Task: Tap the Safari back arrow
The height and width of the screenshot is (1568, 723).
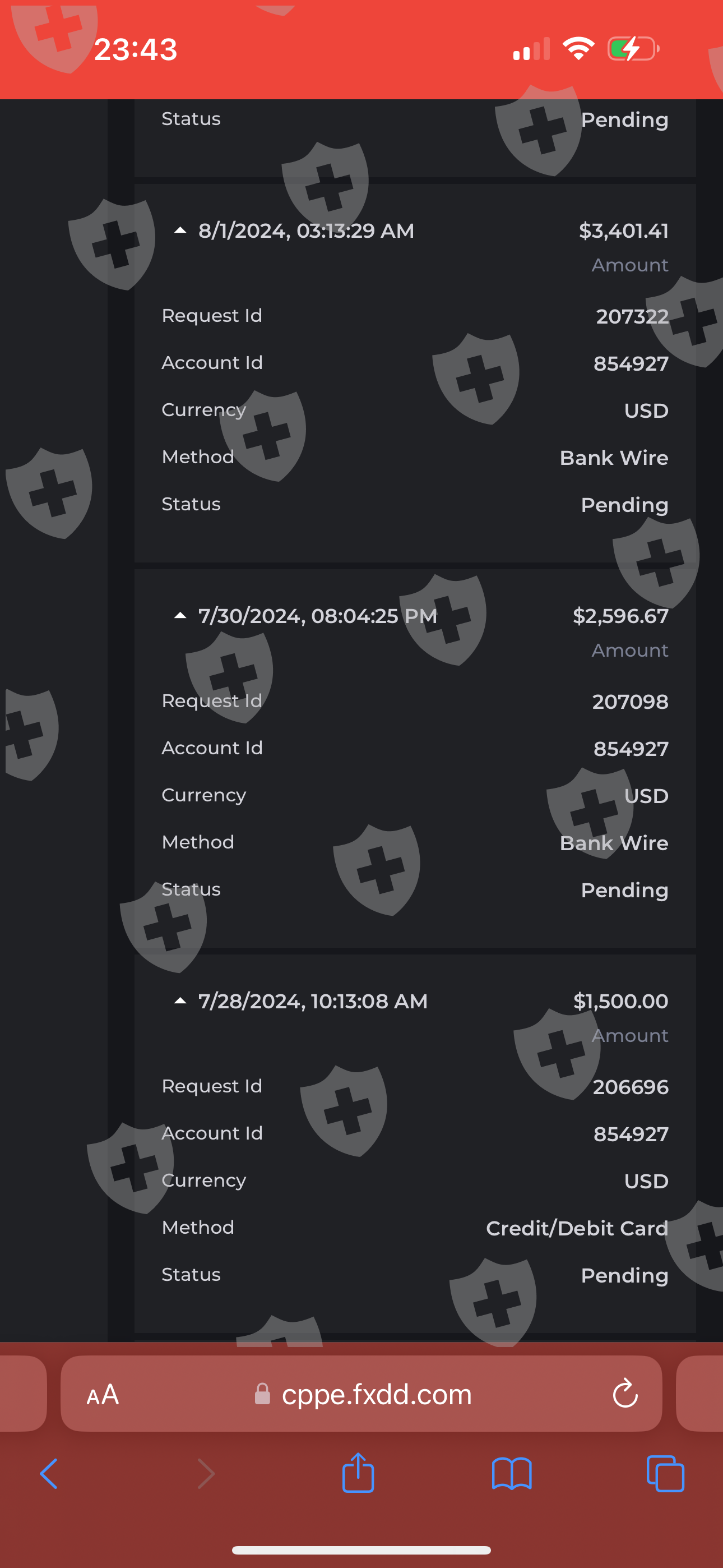Action: click(x=49, y=1474)
